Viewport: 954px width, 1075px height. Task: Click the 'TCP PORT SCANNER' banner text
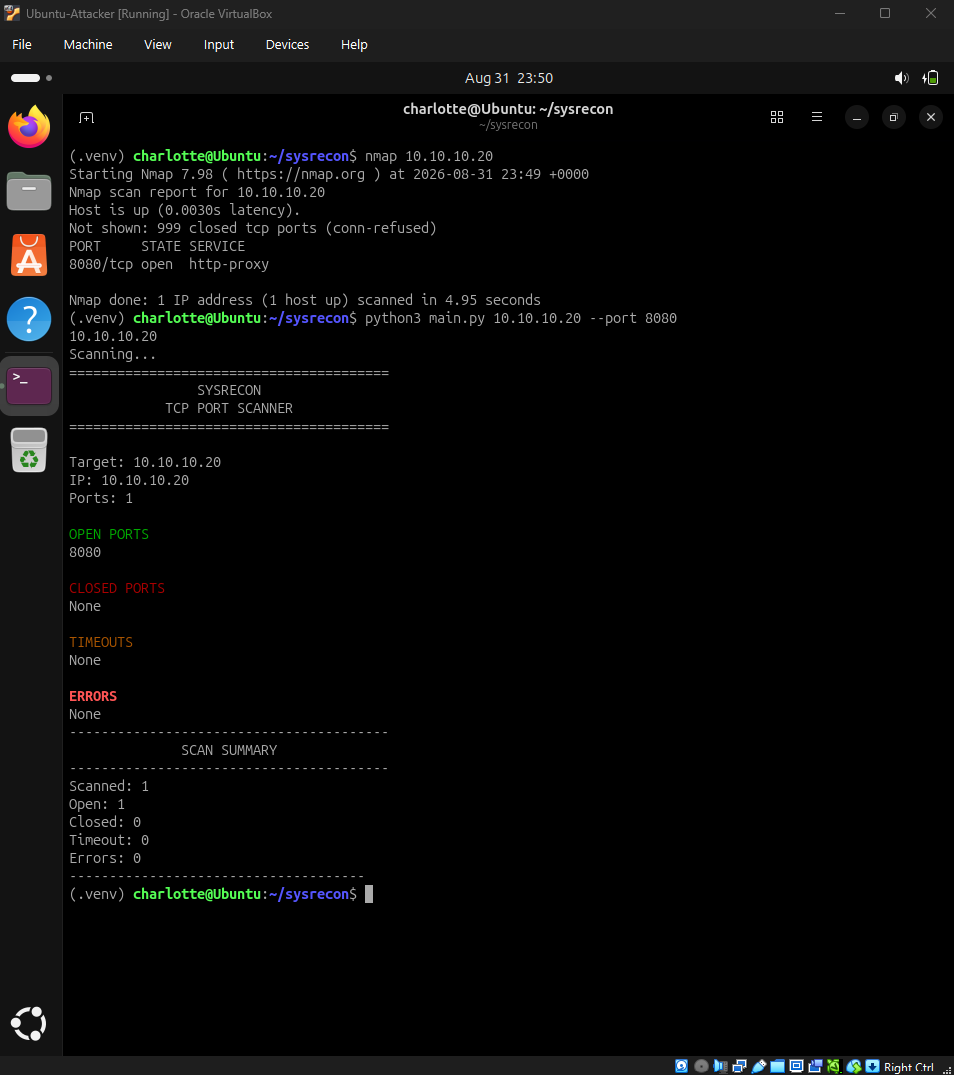click(229, 408)
